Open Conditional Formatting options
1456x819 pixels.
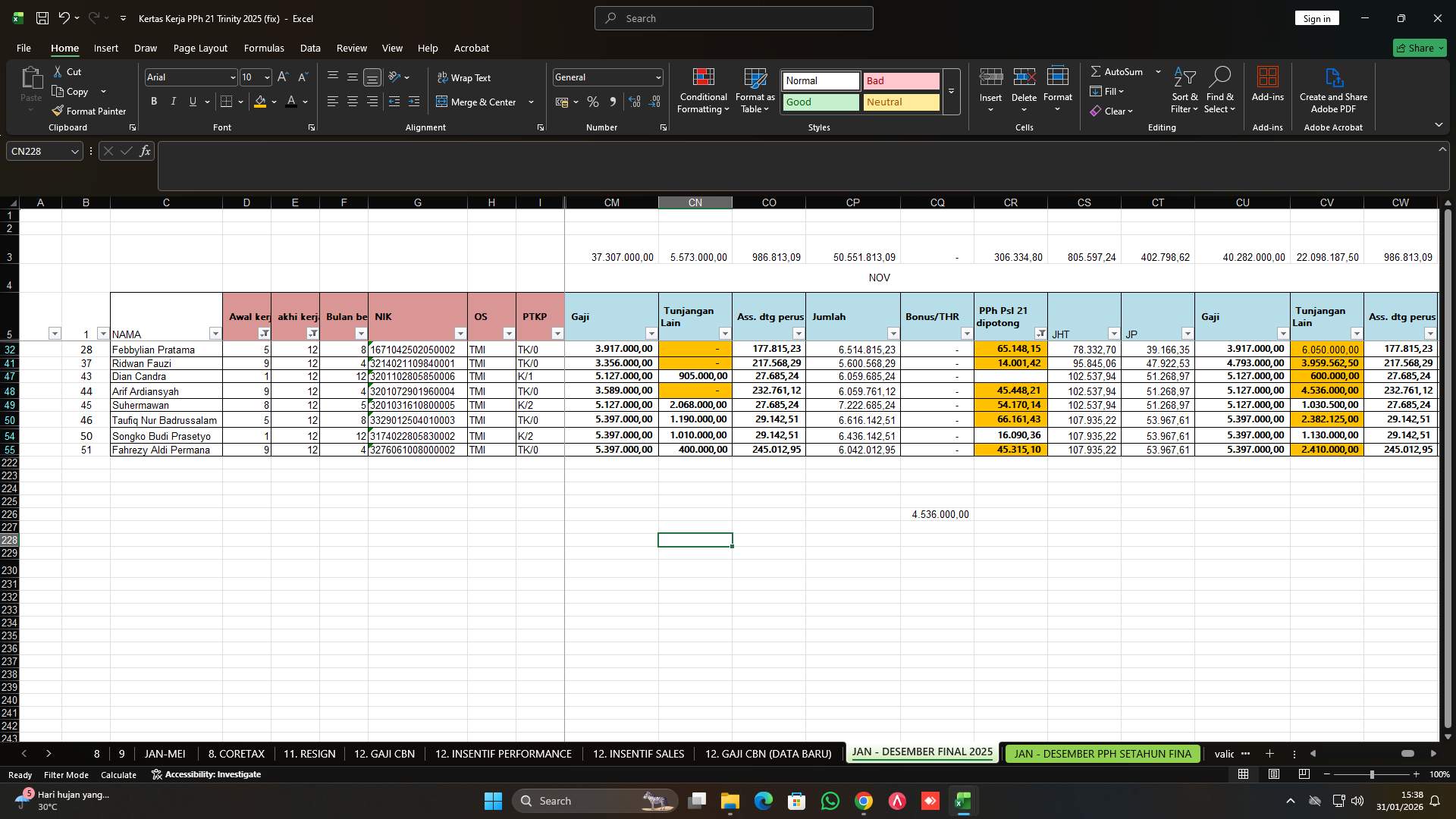pos(703,90)
